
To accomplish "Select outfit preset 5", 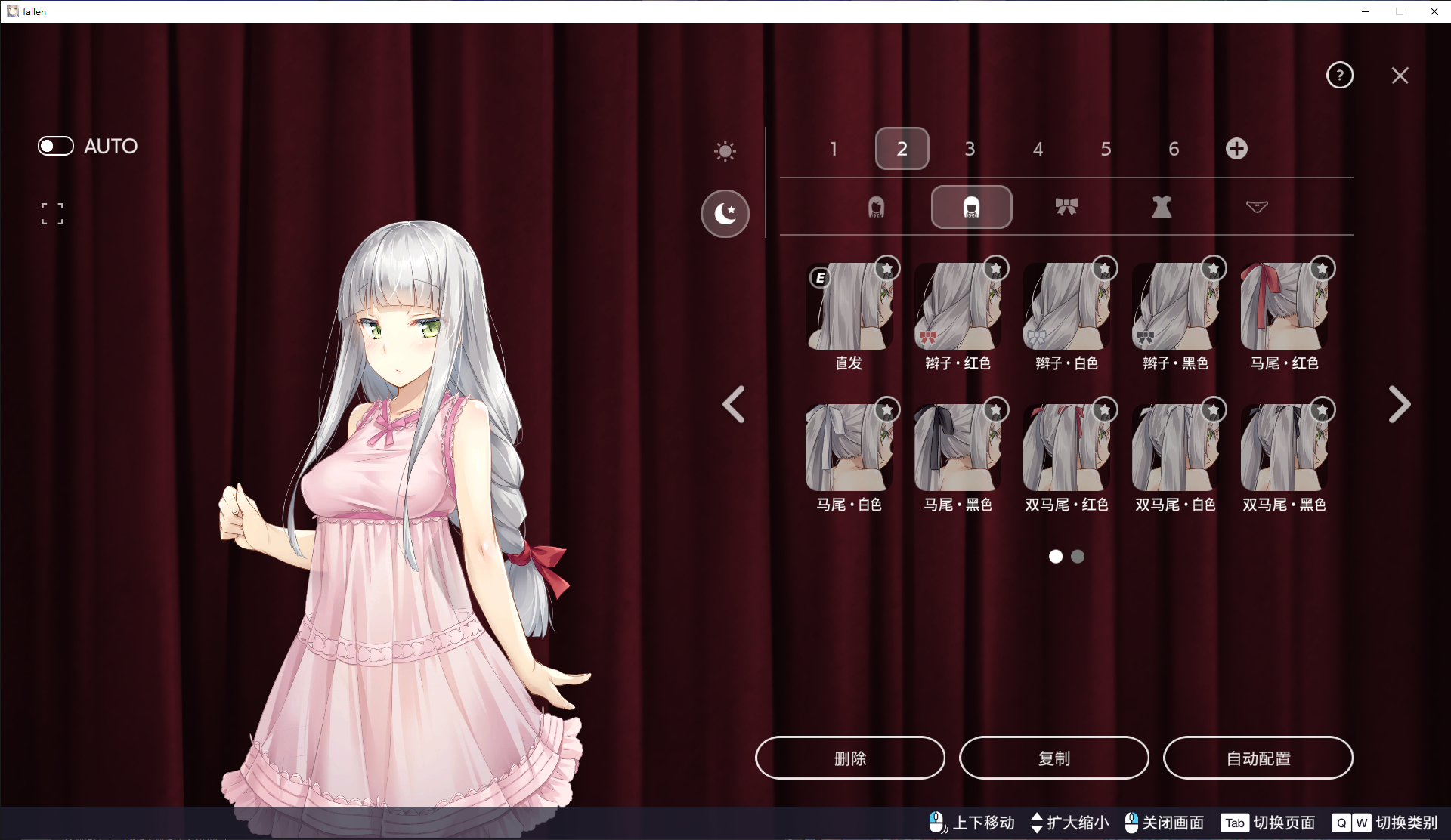I will click(x=1106, y=149).
